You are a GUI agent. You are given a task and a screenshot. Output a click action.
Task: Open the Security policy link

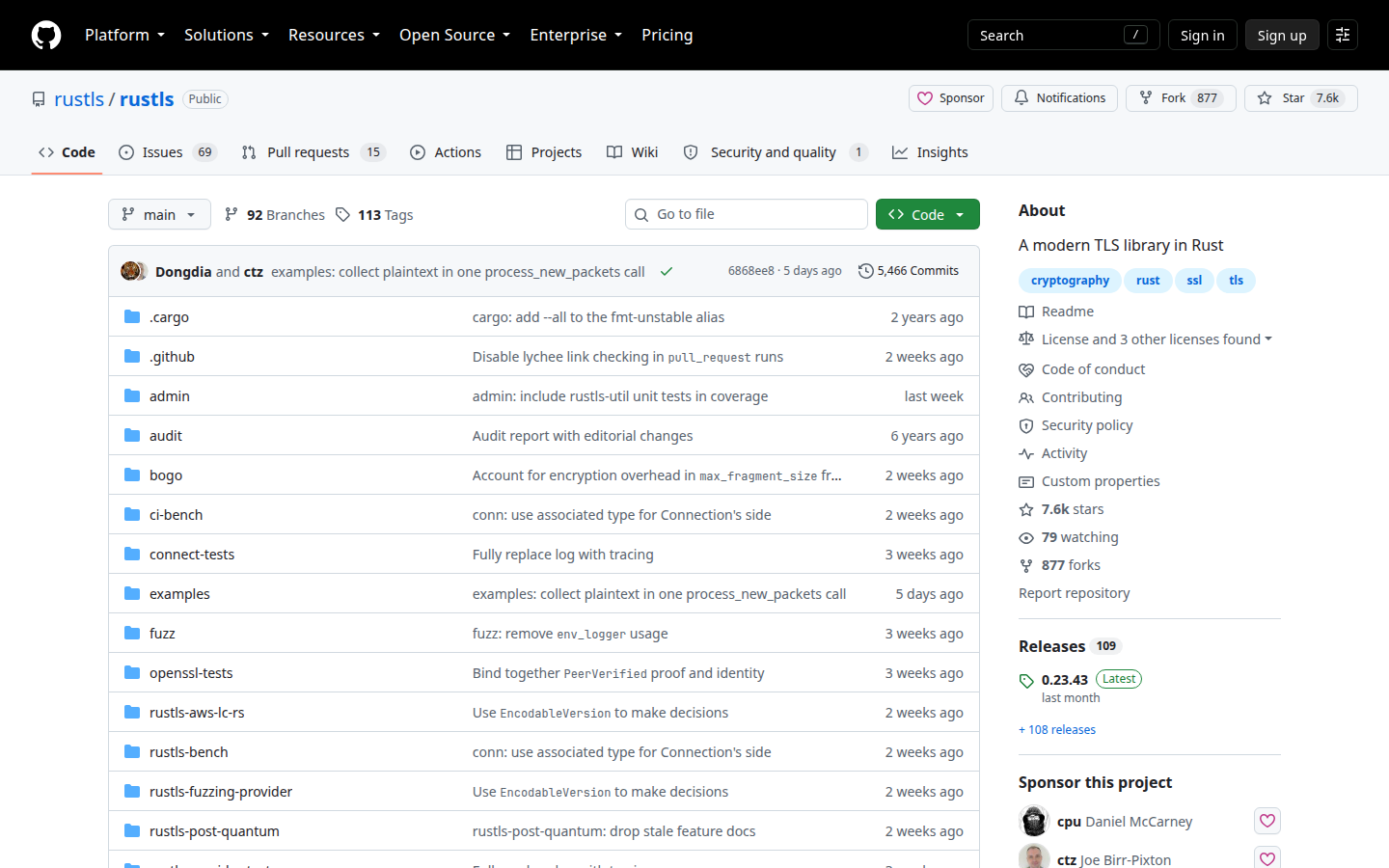click(1076, 425)
